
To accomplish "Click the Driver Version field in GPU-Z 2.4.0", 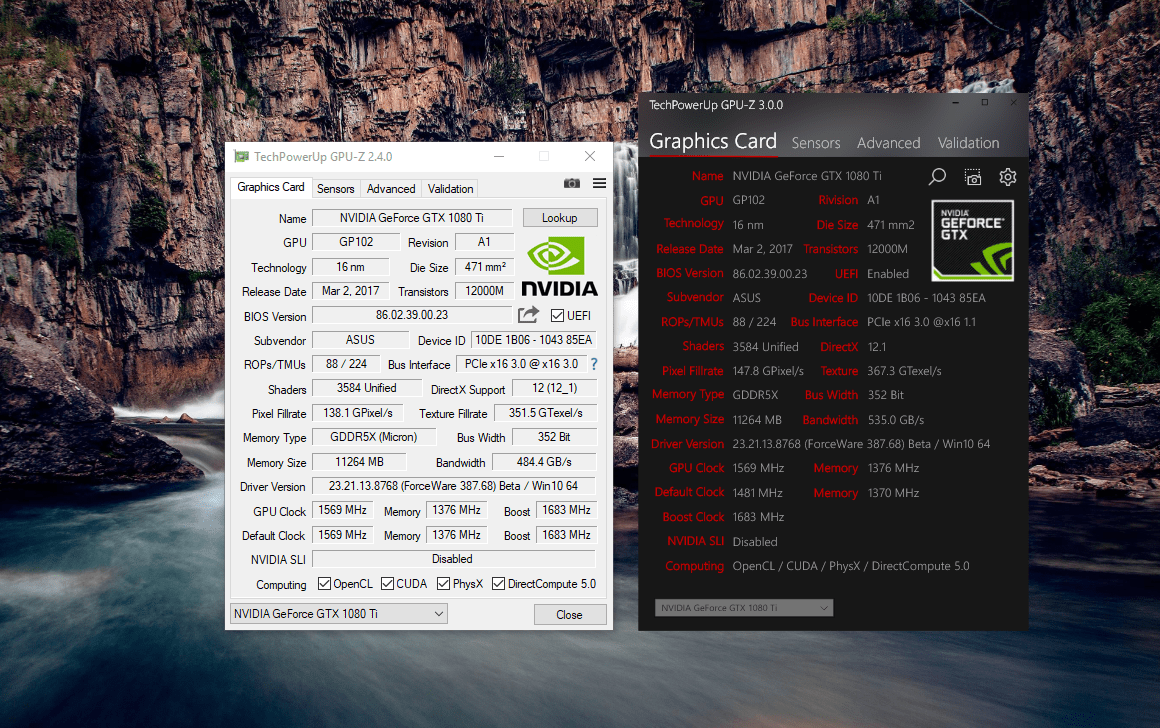I will pos(453,486).
